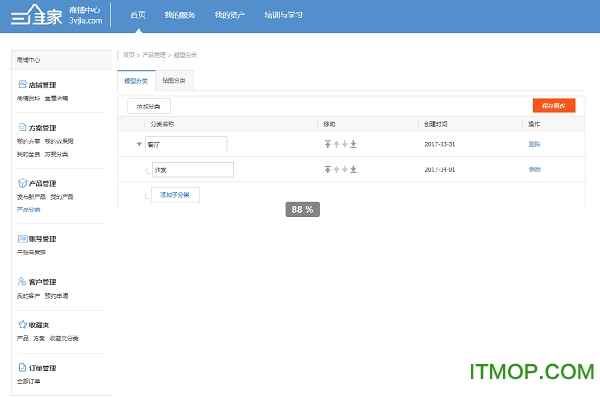600x397 pixels.
Task: Click the 添加分类 button
Action: coord(149,106)
